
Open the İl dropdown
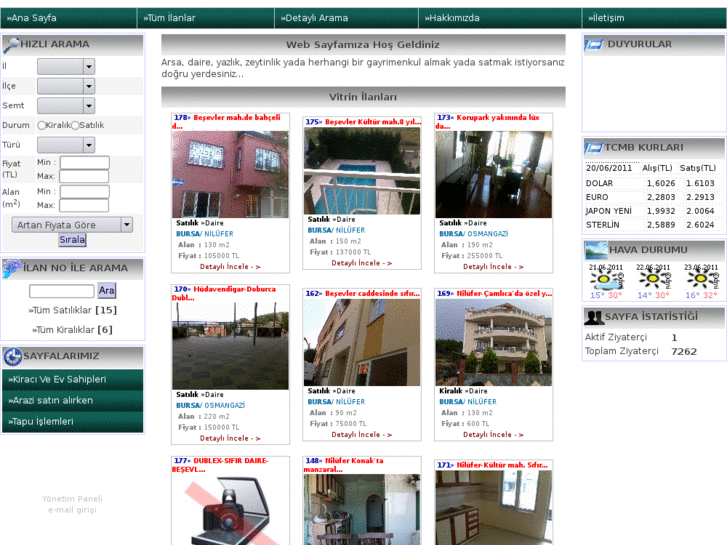[x=66, y=67]
